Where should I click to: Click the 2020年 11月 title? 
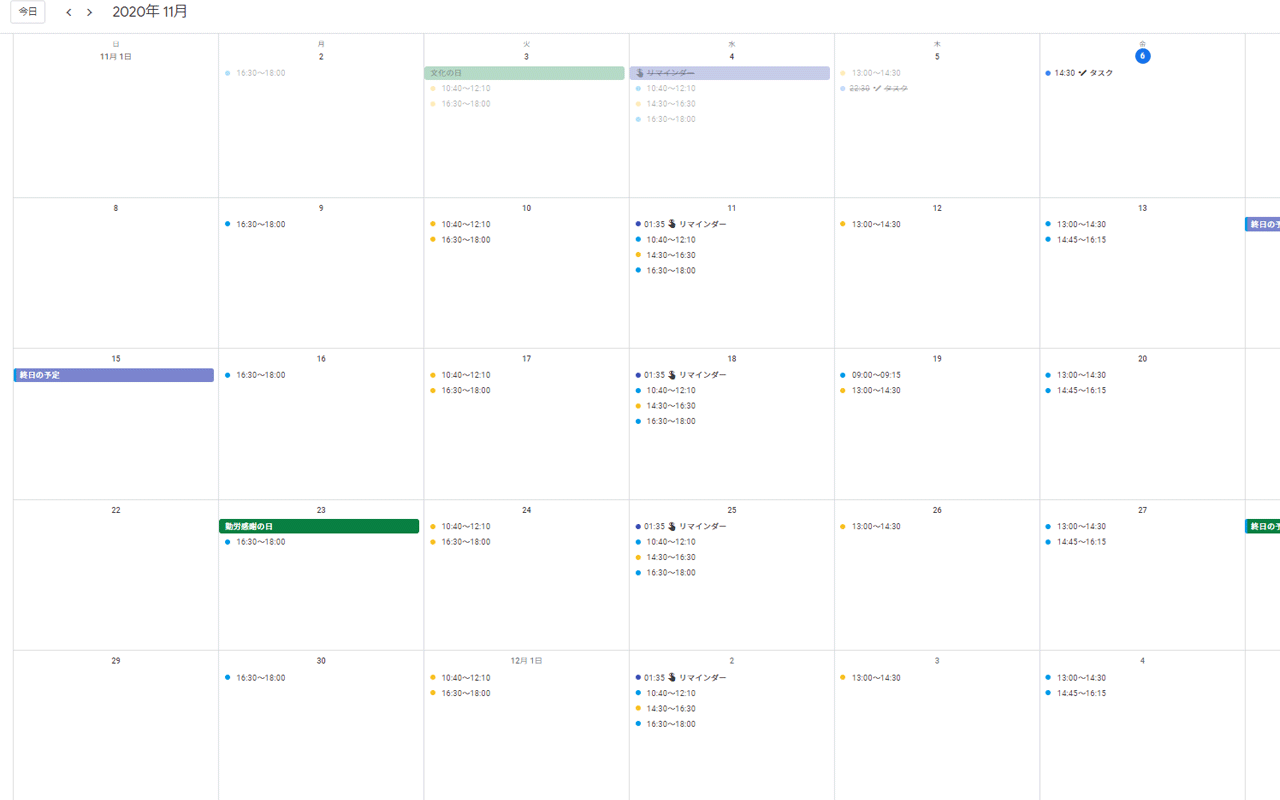[x=150, y=12]
